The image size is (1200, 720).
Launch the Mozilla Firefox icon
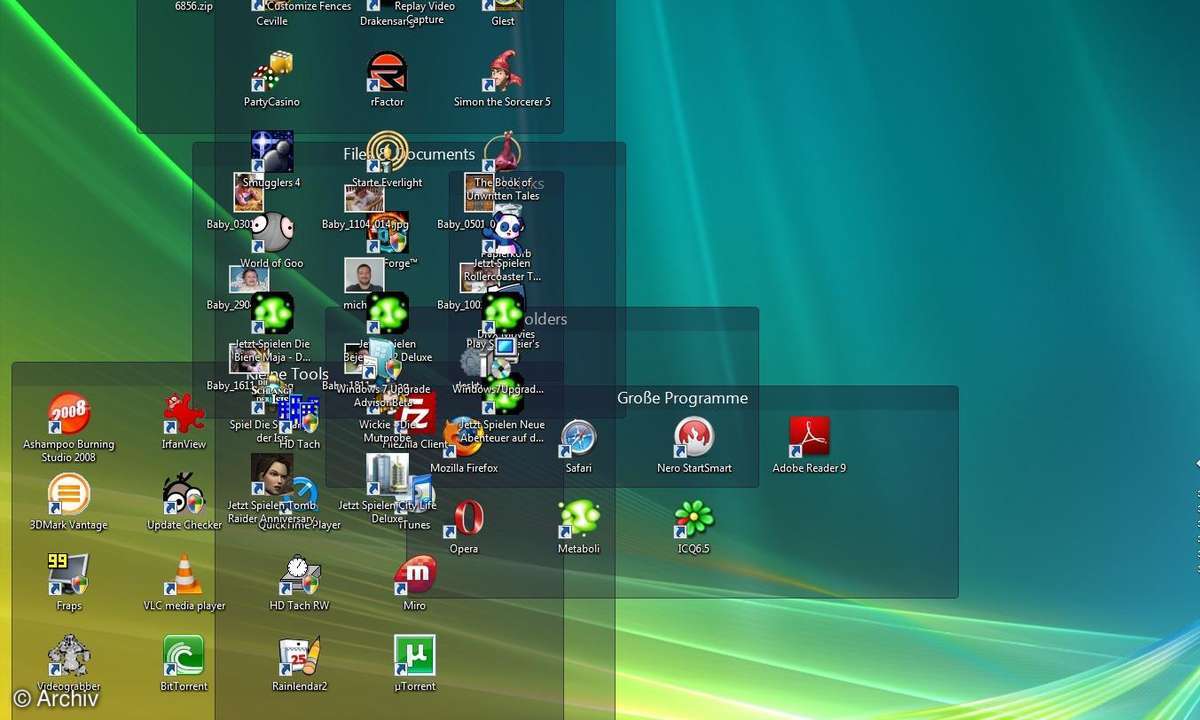464,437
